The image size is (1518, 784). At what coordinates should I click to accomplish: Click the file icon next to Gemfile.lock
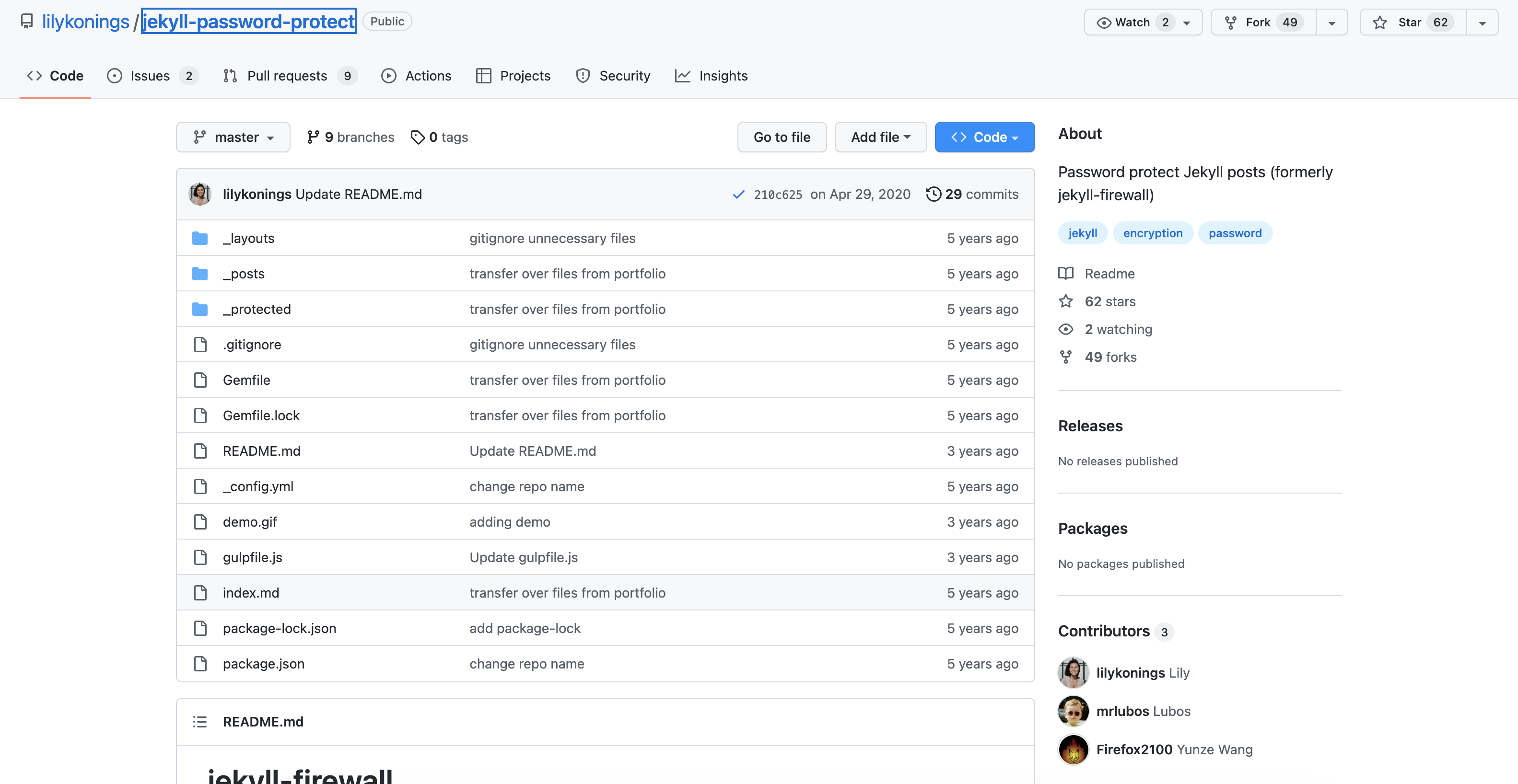[x=200, y=415]
